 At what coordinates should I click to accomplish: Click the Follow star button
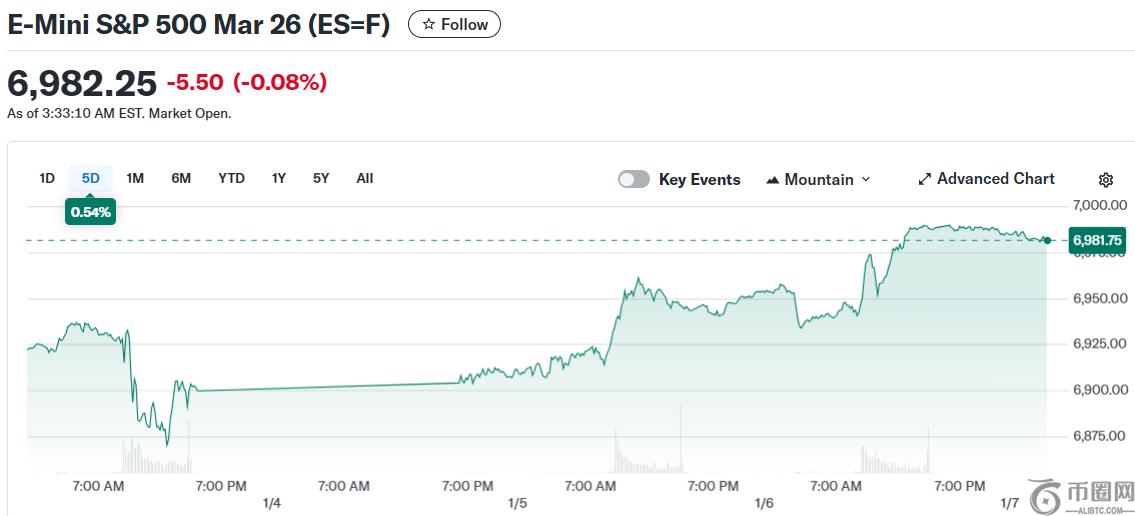(454, 25)
